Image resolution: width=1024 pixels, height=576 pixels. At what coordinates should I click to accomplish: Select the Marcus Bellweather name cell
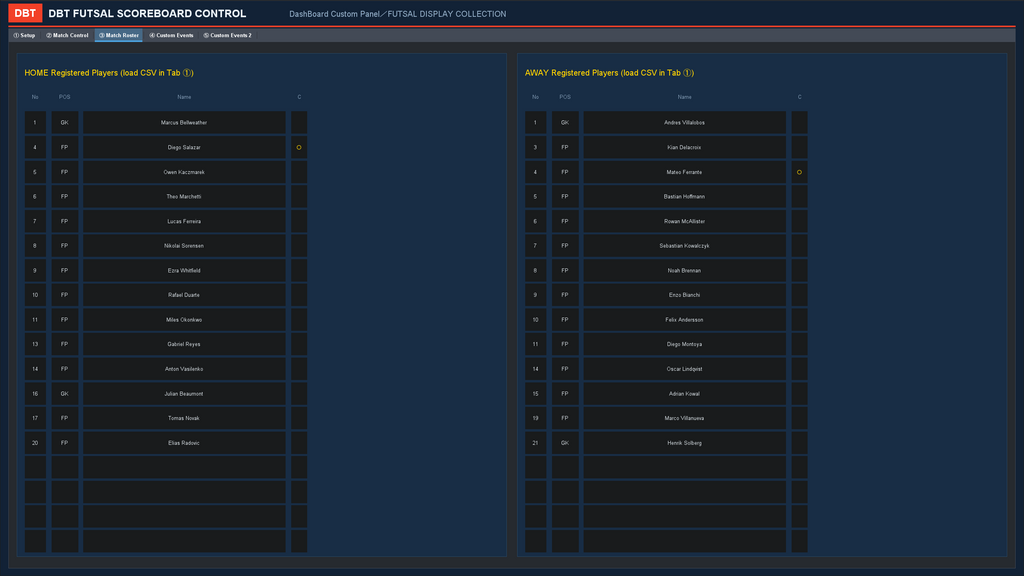pyautogui.click(x=184, y=123)
